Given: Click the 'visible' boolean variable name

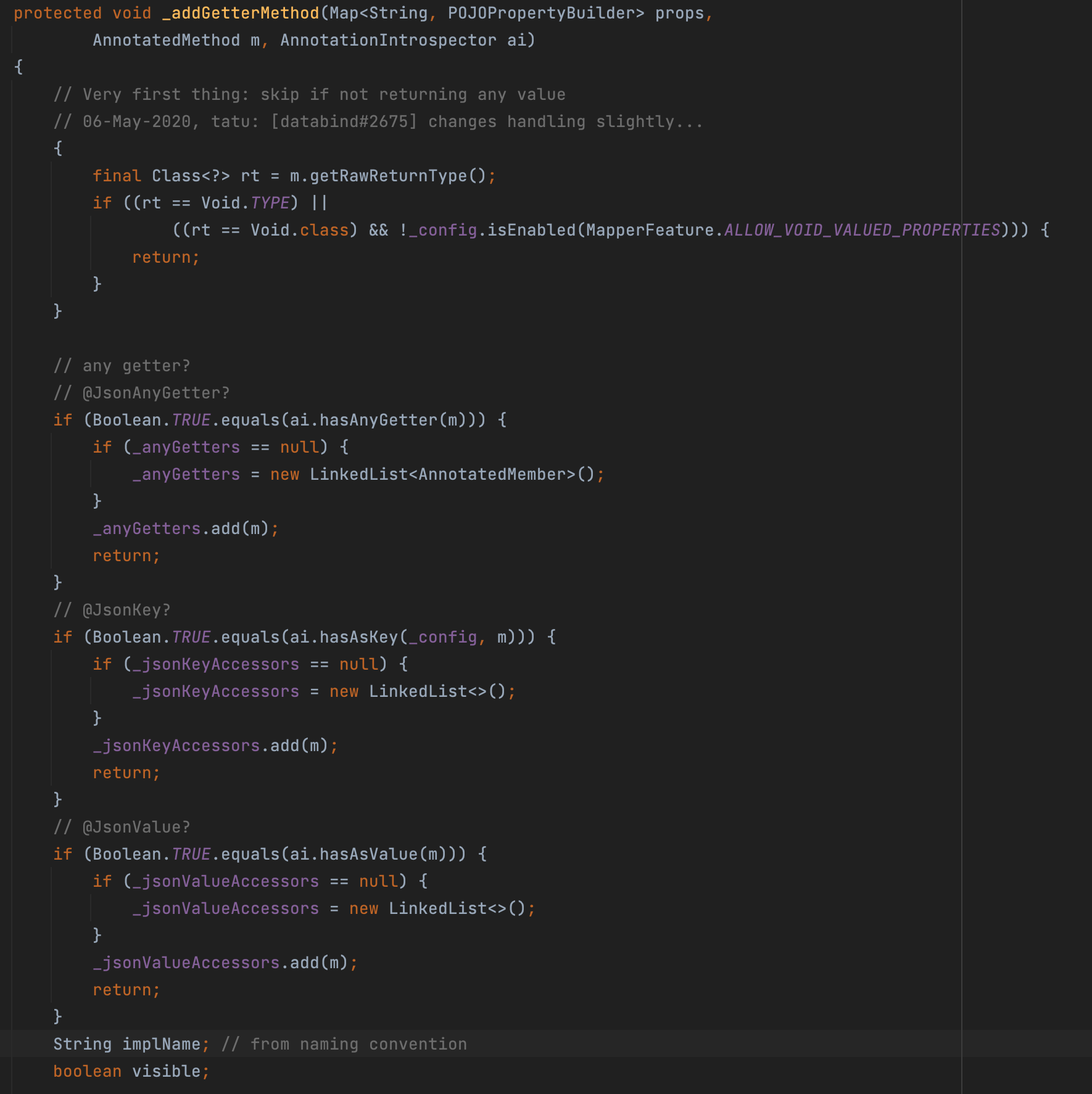Looking at the screenshot, I should click(x=167, y=1071).
